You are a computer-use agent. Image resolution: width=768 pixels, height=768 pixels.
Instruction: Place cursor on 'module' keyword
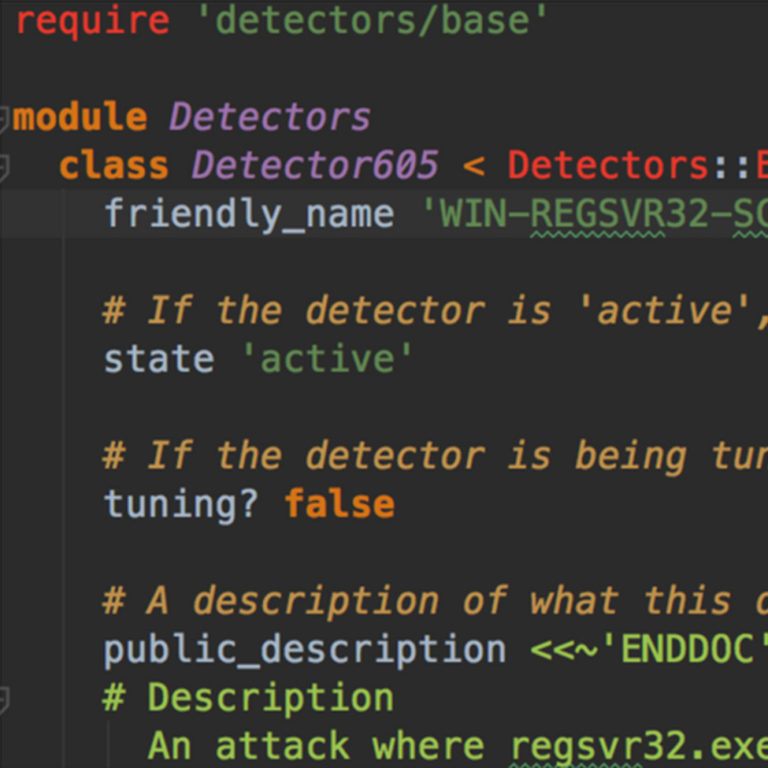80,118
